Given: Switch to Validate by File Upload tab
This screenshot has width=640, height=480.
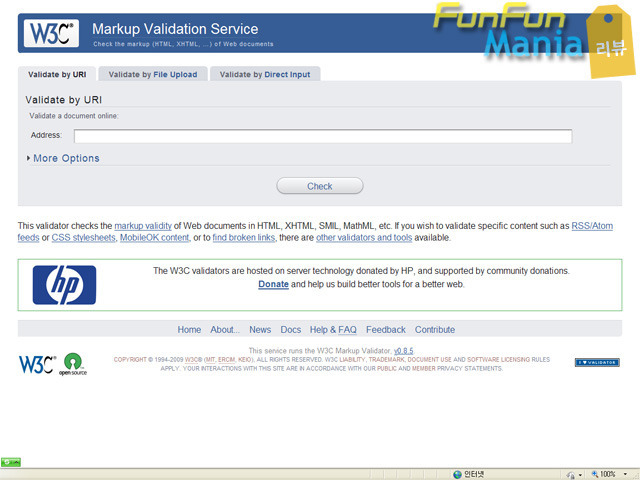Looking at the screenshot, I should click(x=153, y=74).
